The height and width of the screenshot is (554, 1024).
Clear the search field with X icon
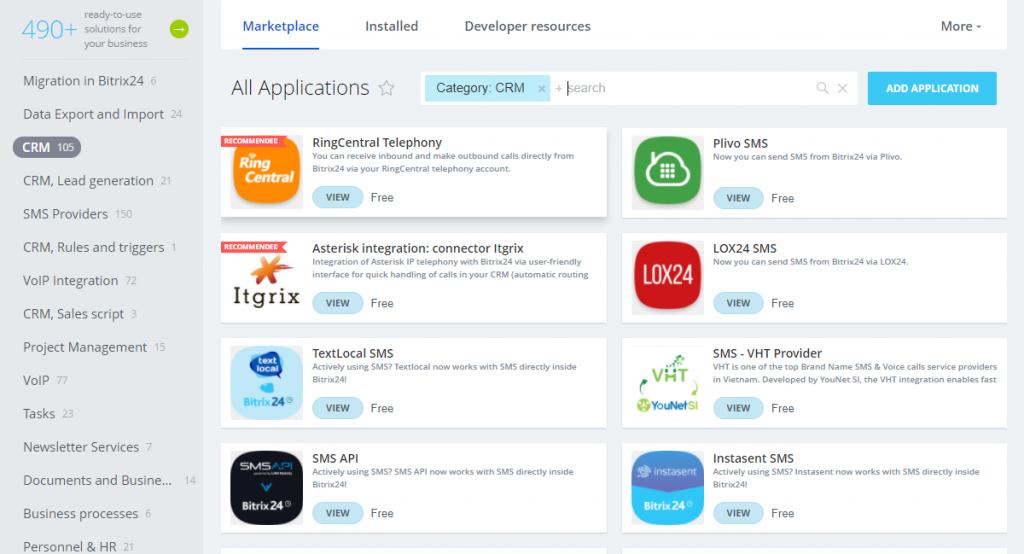pos(842,88)
